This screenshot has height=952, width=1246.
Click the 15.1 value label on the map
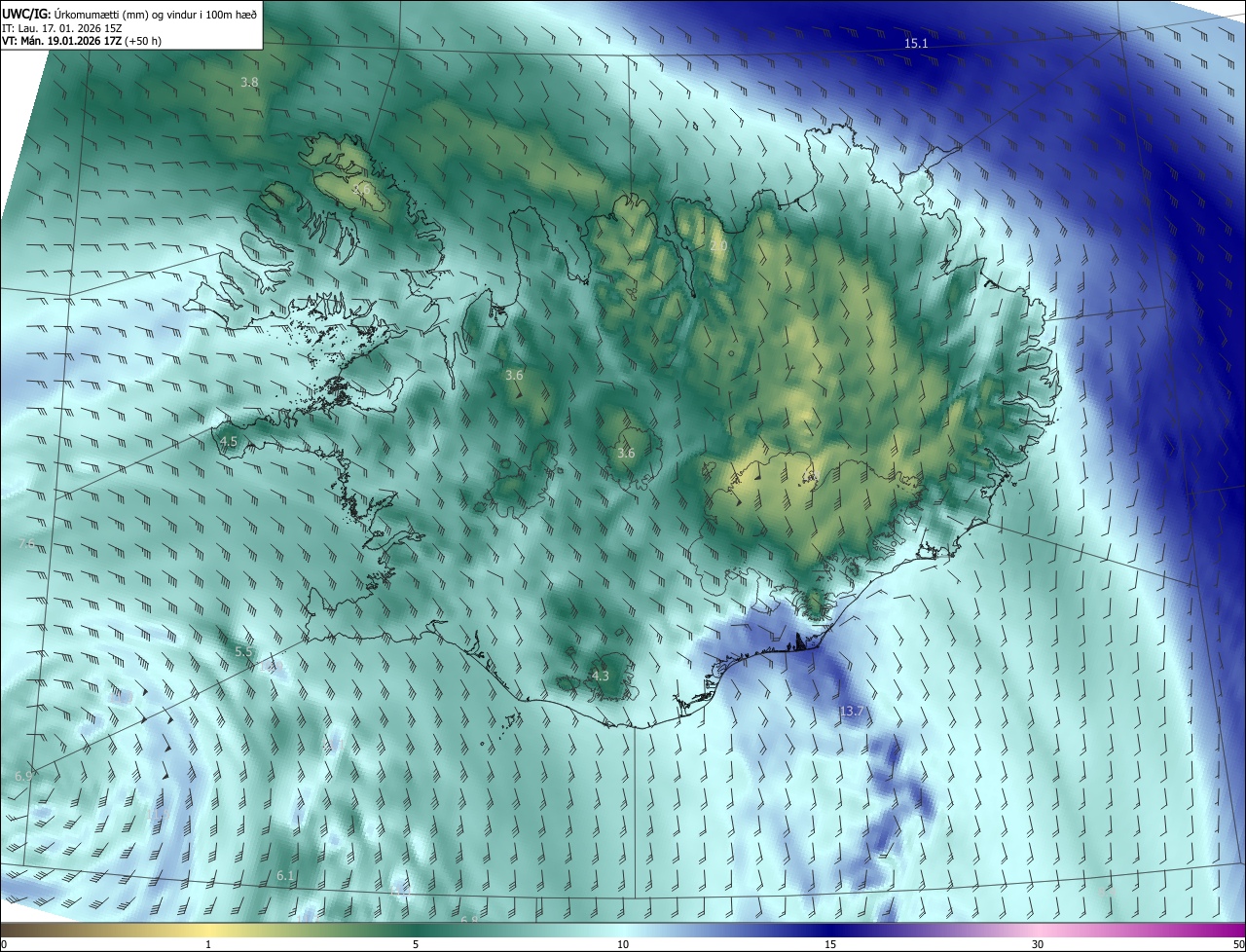[x=916, y=44]
